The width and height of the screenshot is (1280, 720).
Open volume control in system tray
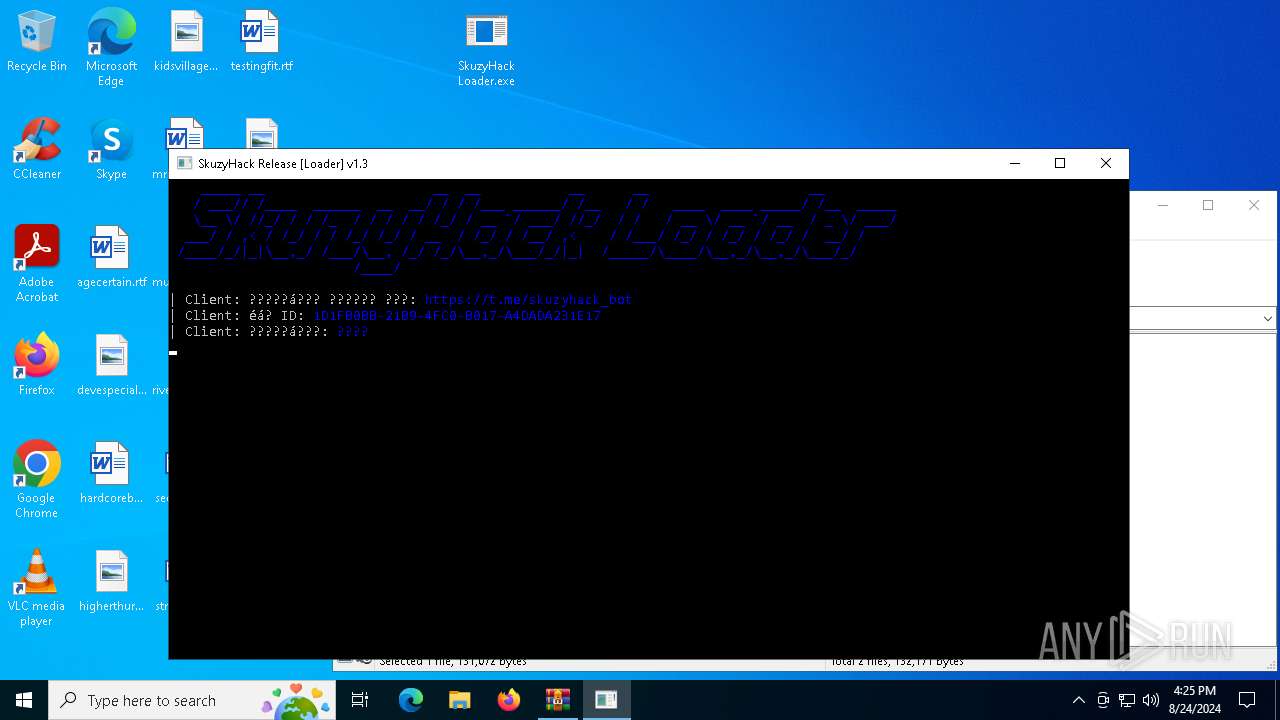tap(1151, 700)
